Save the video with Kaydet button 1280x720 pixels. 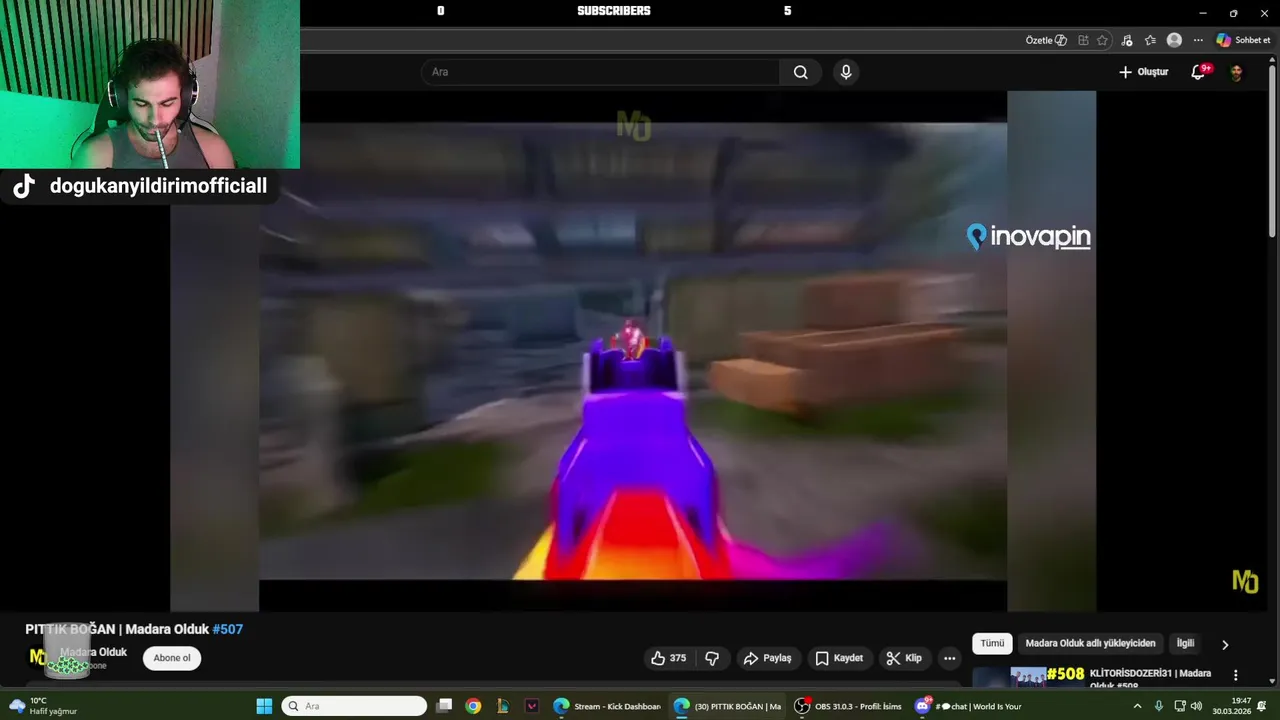(838, 658)
